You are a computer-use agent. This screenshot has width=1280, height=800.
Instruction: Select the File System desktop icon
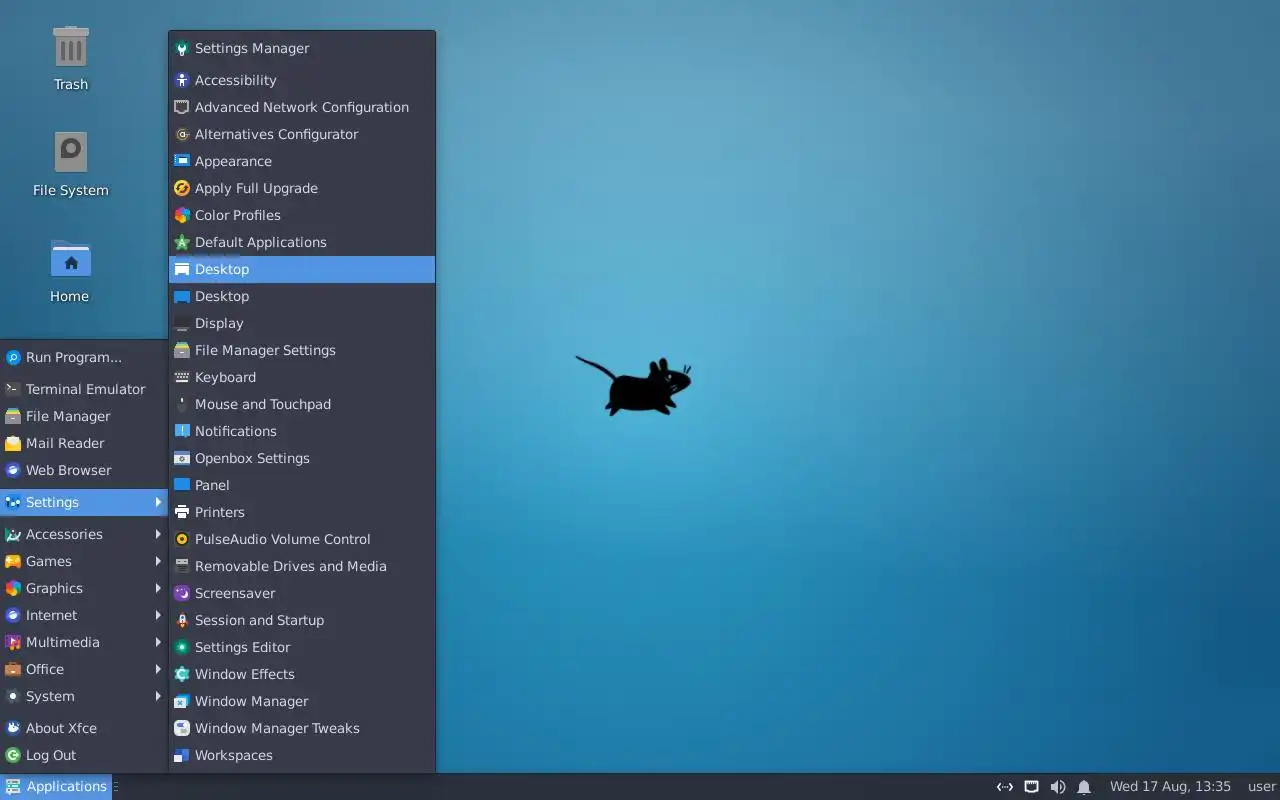[x=70, y=165]
